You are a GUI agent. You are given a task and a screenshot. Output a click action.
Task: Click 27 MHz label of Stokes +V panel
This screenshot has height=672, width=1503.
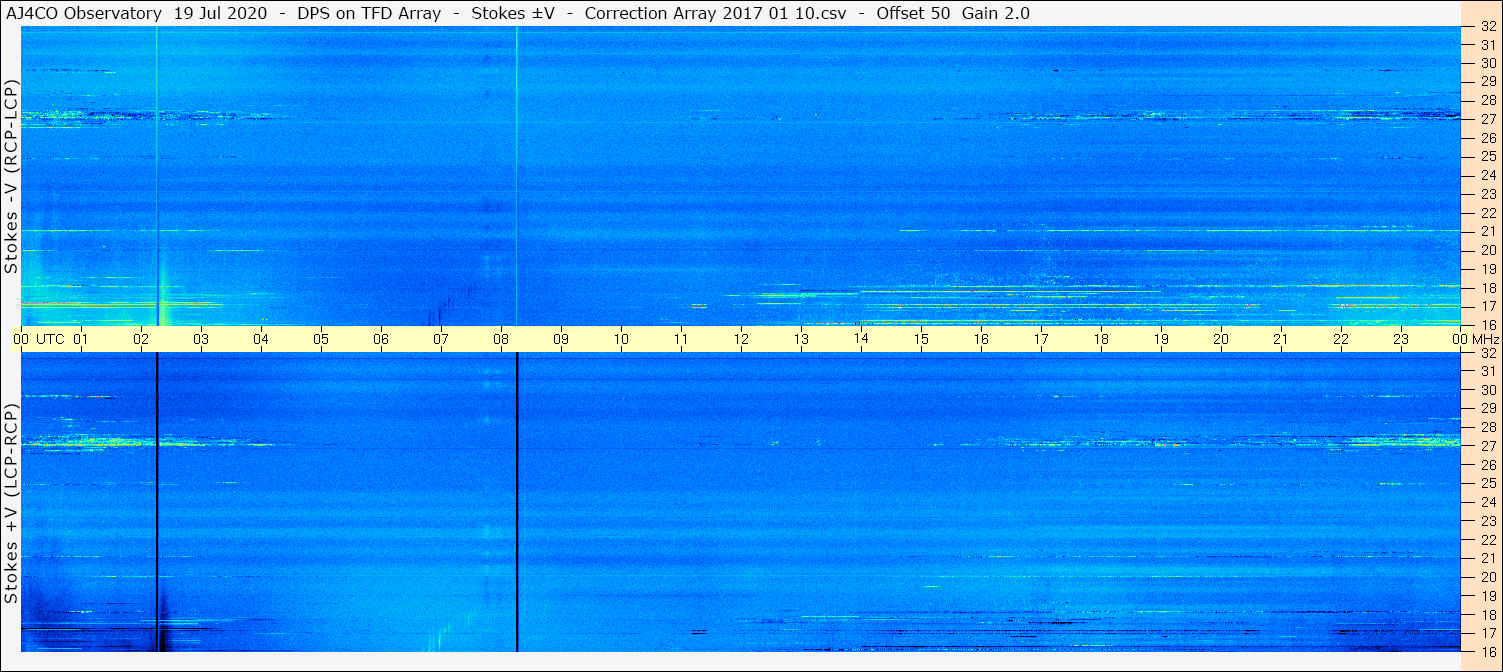coord(1487,446)
